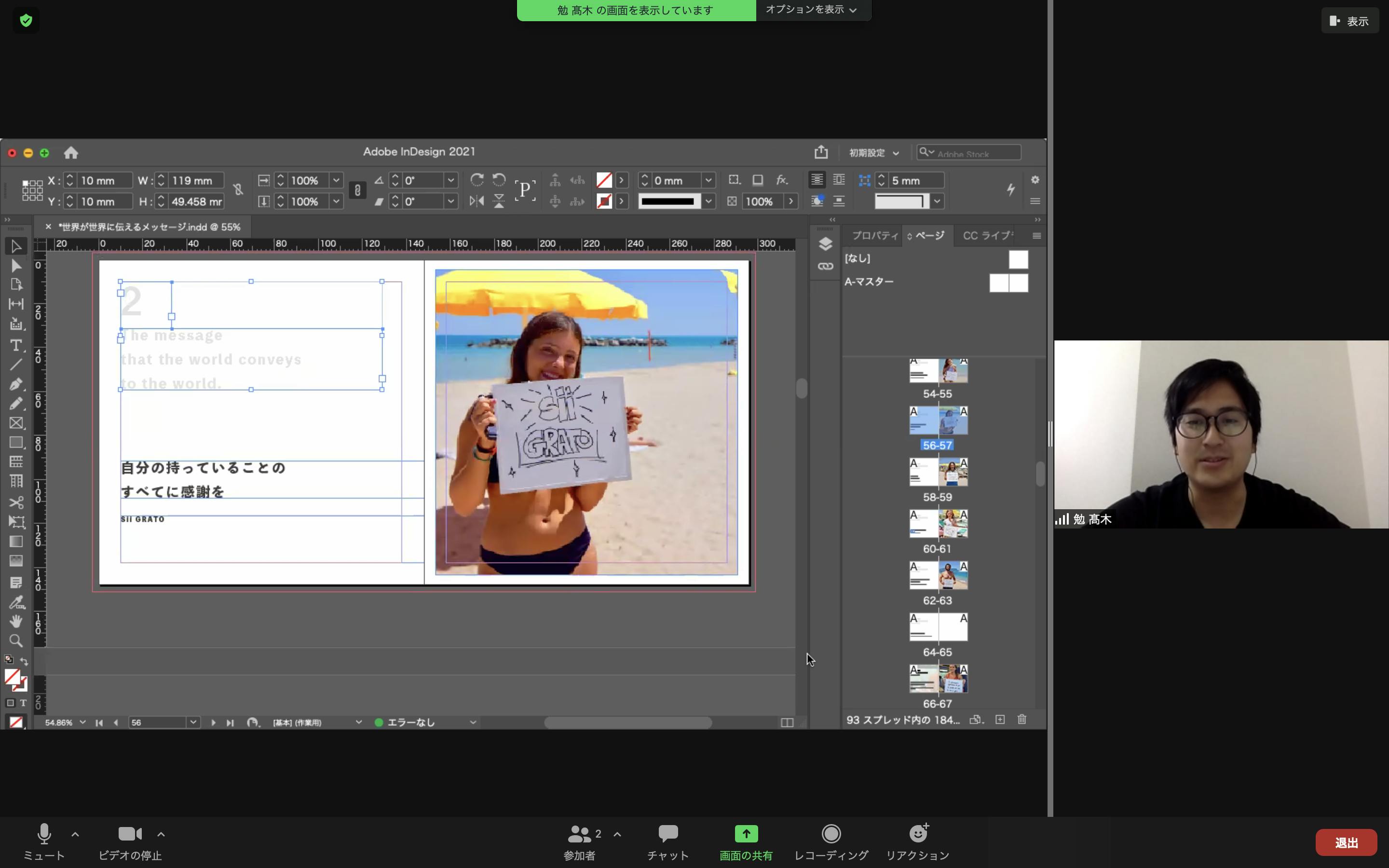The width and height of the screenshot is (1389, 868).
Task: Open the Layers panel icon
Action: pos(825,244)
